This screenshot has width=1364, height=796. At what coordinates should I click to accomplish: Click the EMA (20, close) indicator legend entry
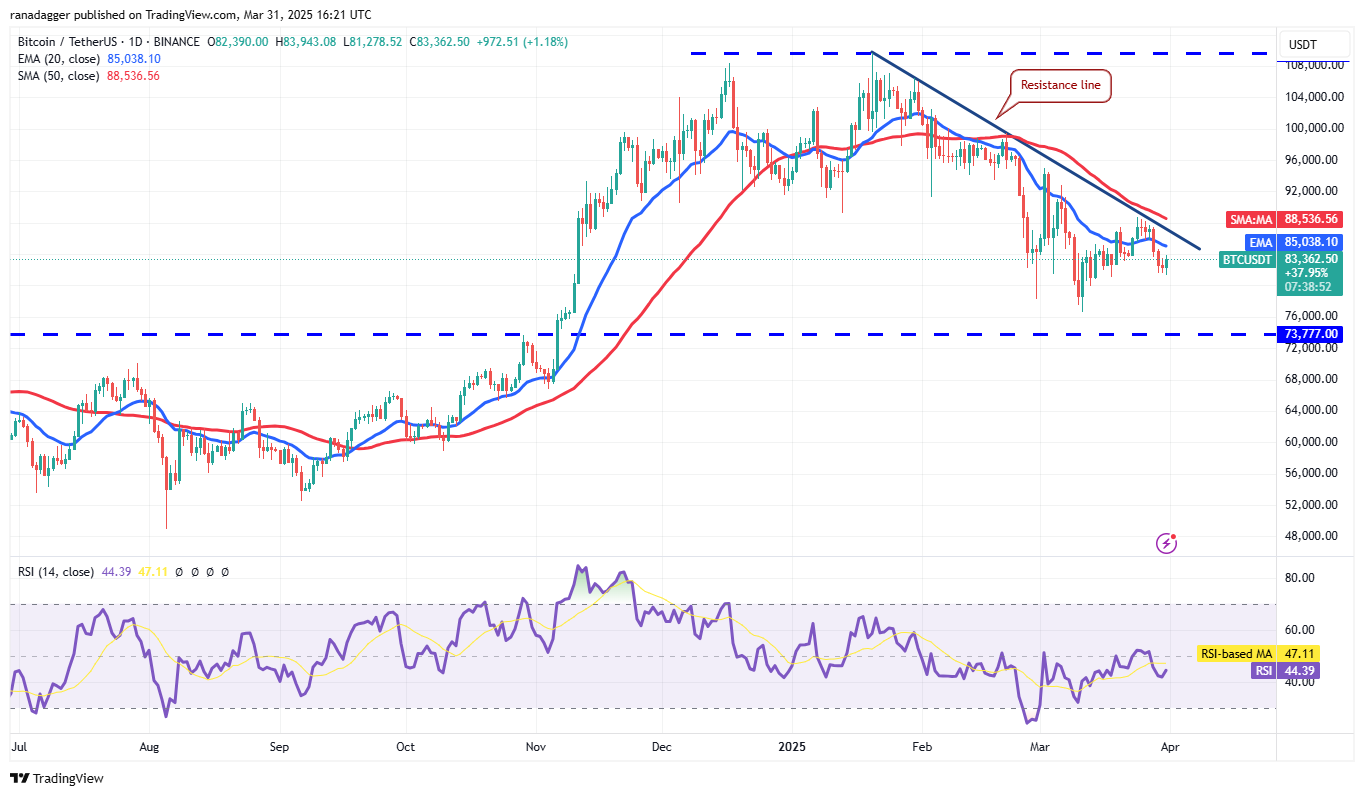pyautogui.click(x=60, y=59)
